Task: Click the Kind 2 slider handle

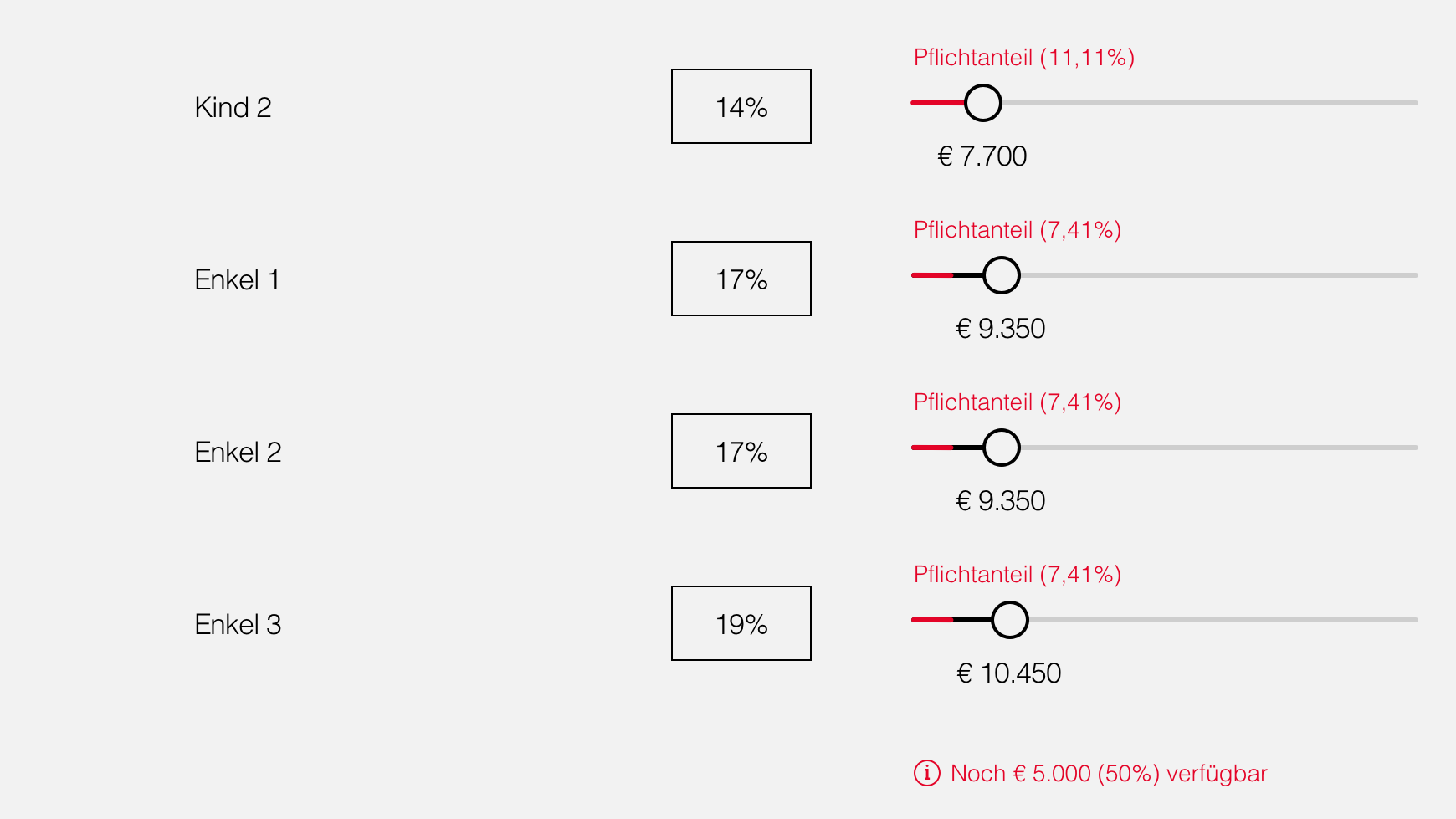Action: click(982, 103)
